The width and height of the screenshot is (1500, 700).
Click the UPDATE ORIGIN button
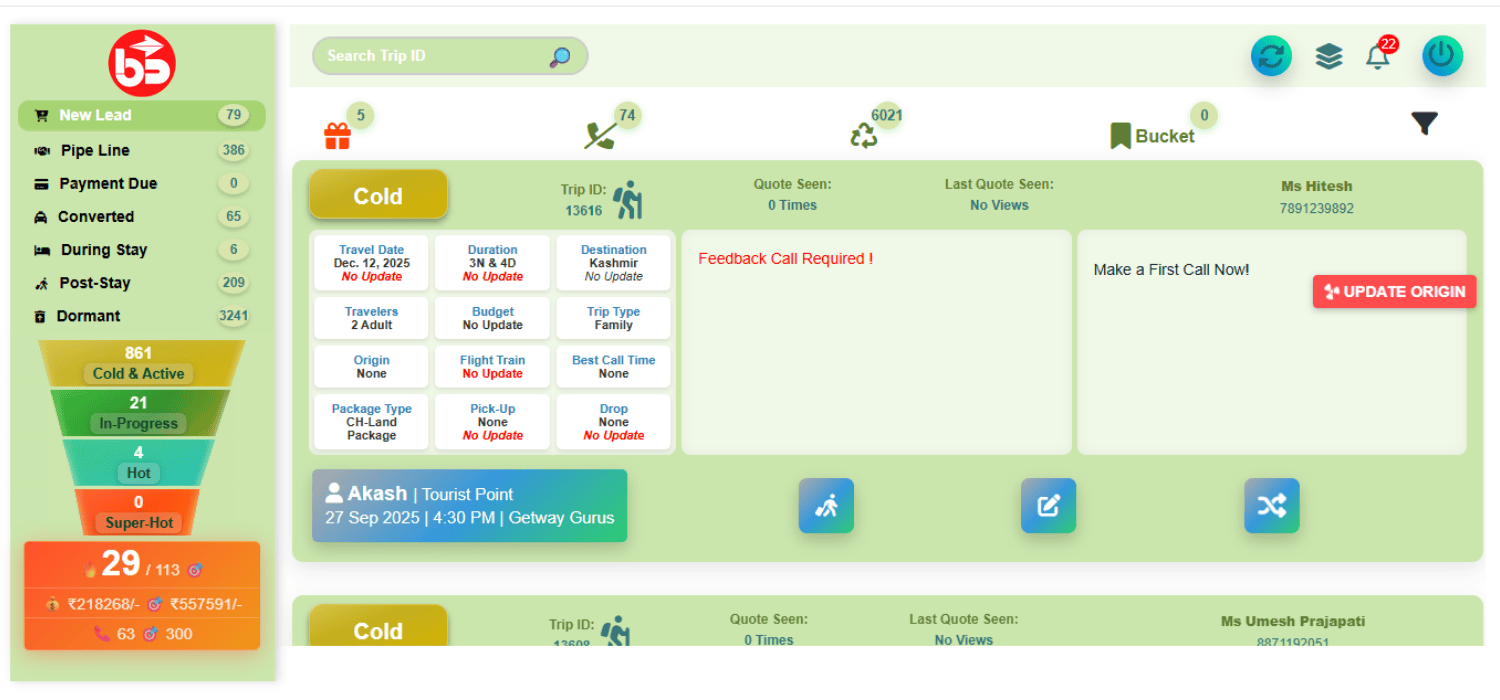tap(1394, 291)
